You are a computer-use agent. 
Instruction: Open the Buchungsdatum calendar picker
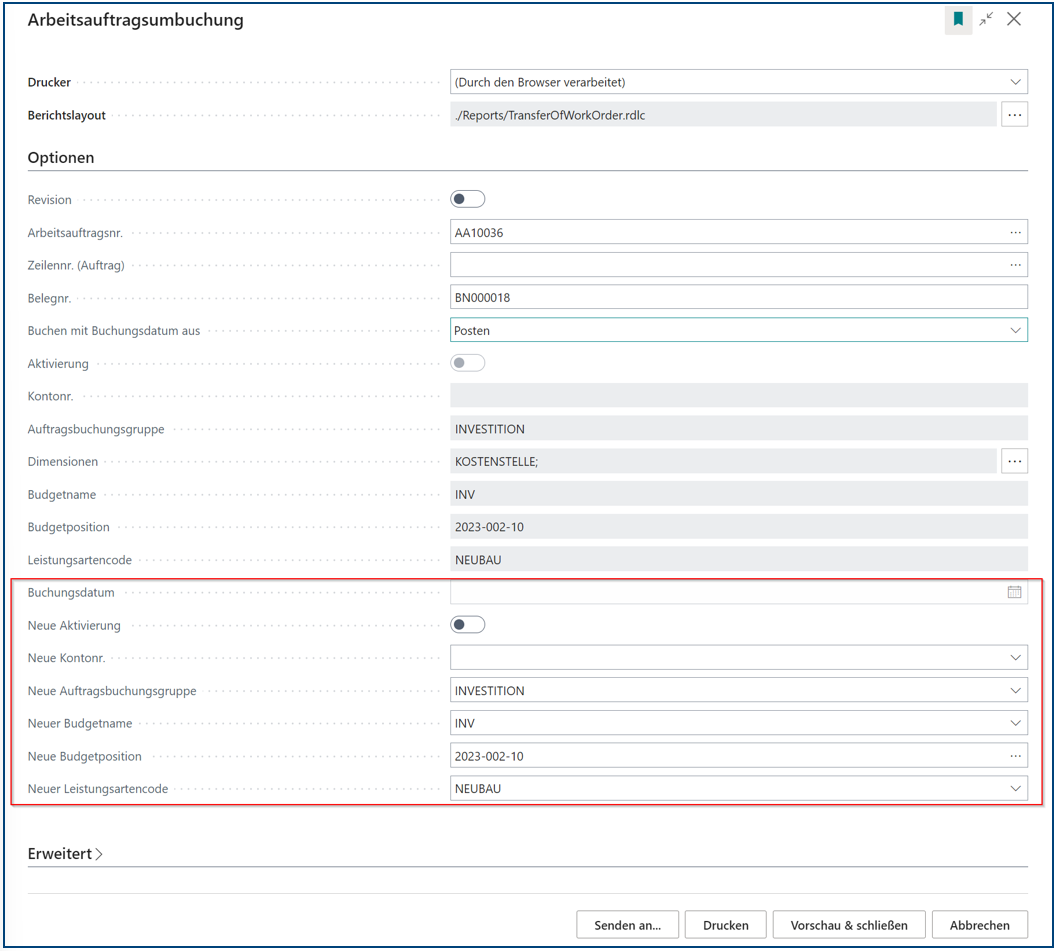point(1015,592)
